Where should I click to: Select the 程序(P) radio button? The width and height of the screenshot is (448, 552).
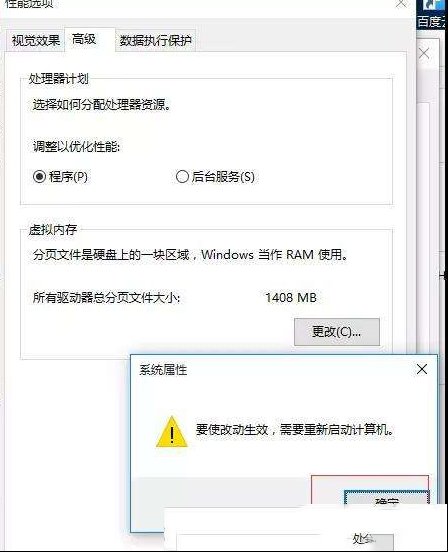pos(40,176)
